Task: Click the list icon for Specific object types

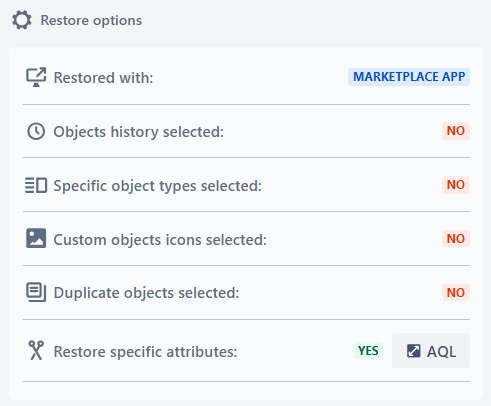Action: pos(36,185)
